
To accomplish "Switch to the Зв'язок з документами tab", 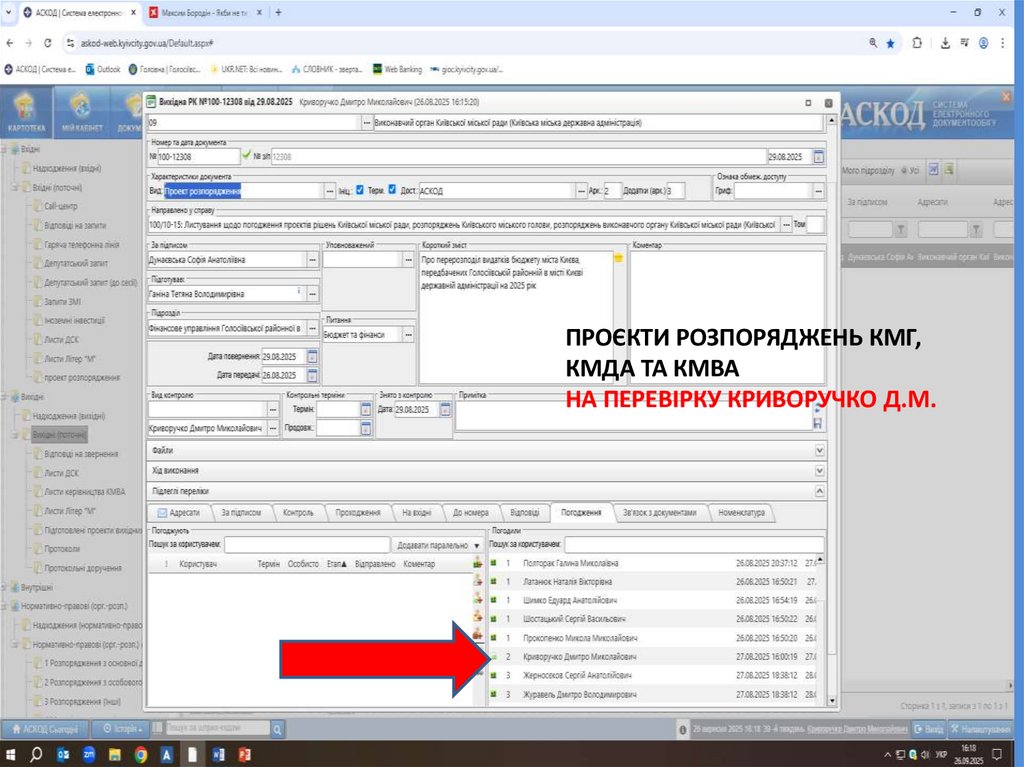I will pos(660,513).
